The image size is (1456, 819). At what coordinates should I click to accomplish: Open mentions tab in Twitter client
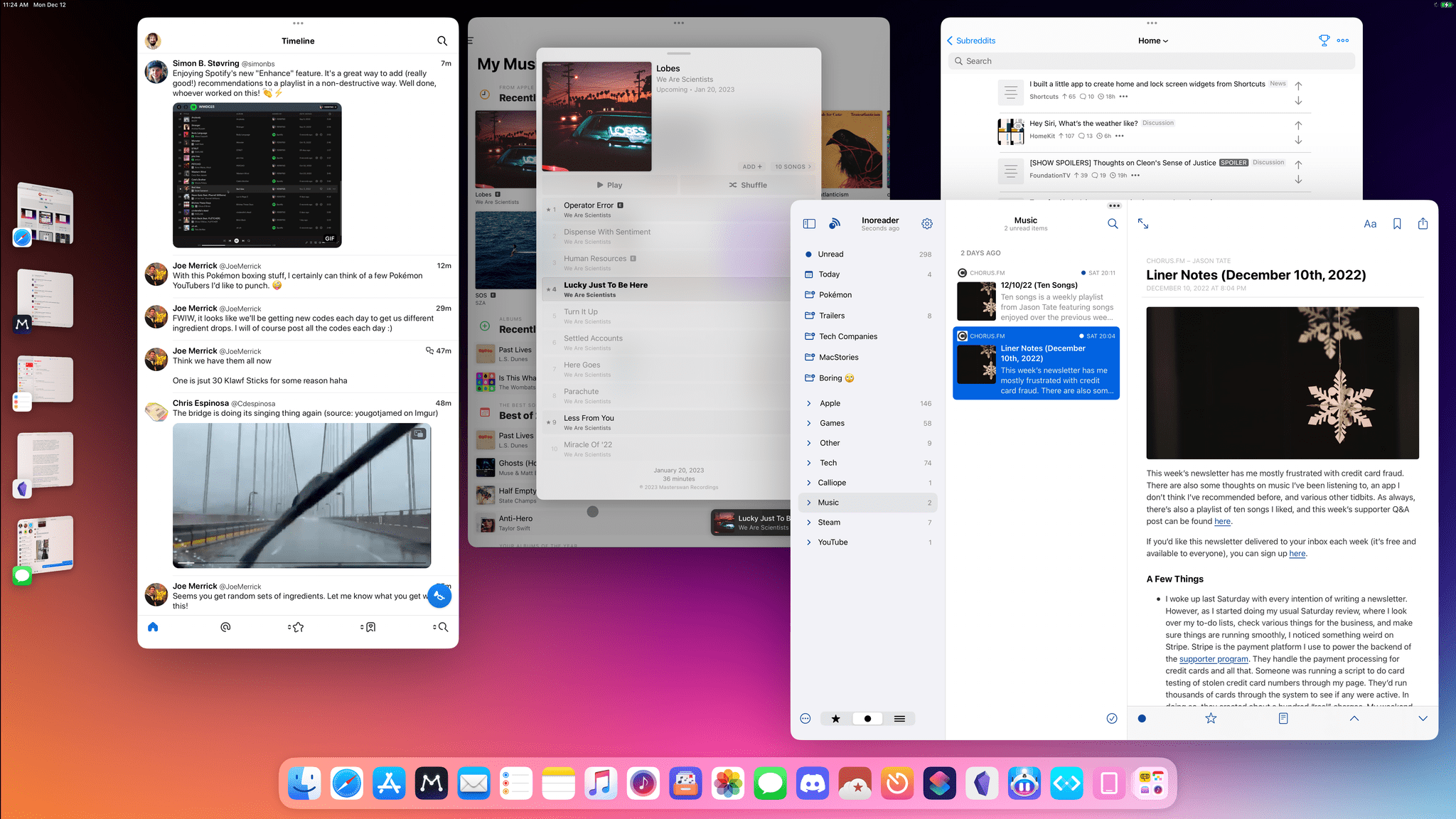(225, 627)
